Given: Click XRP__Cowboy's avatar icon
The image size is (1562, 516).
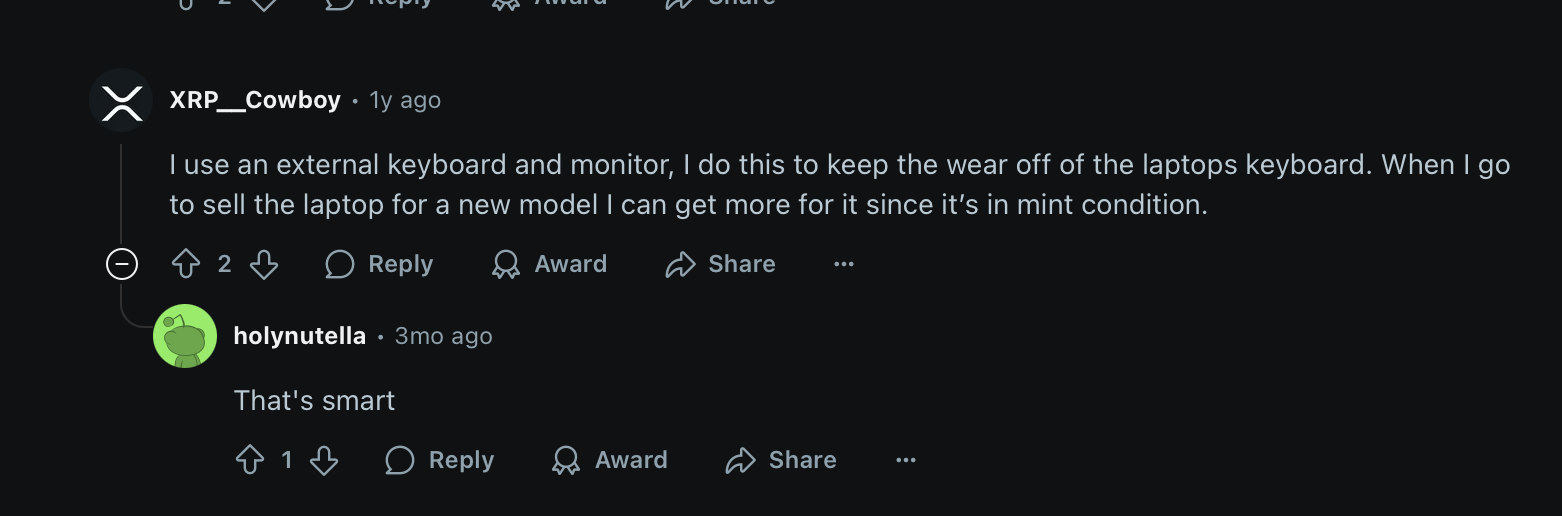Looking at the screenshot, I should click(121, 100).
